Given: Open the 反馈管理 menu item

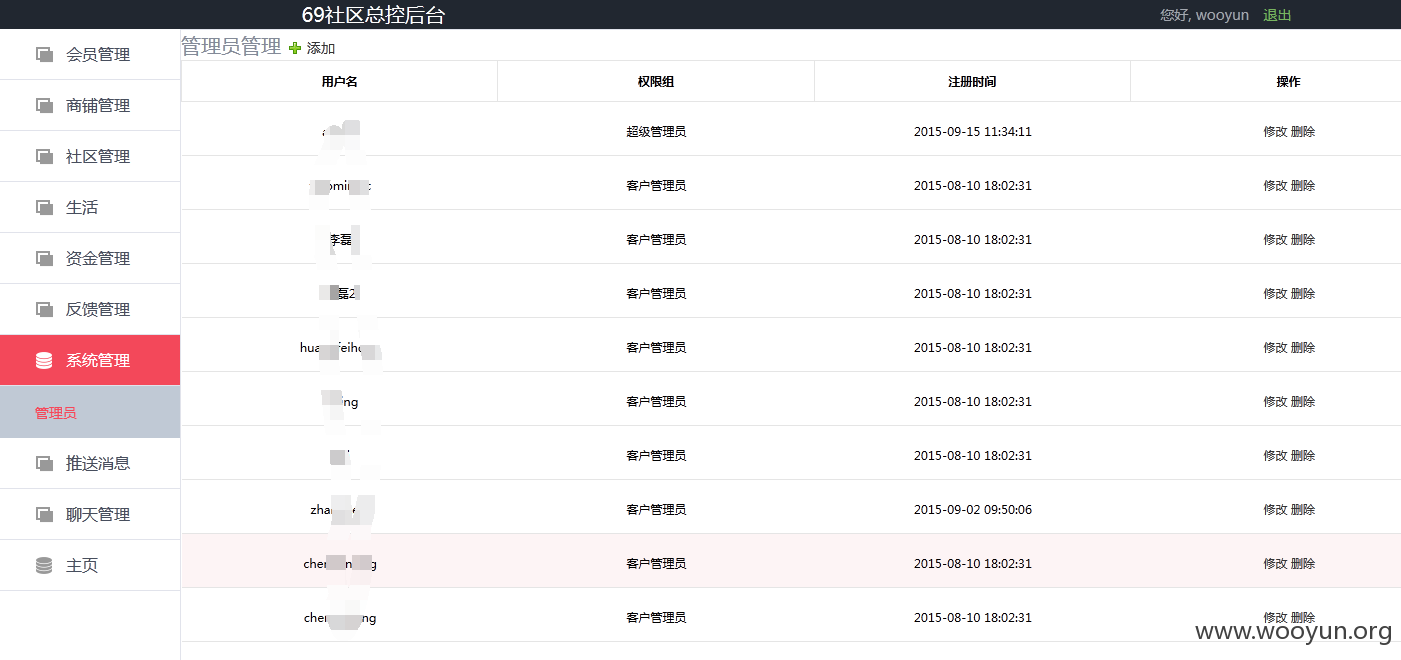Looking at the screenshot, I should pos(90,310).
